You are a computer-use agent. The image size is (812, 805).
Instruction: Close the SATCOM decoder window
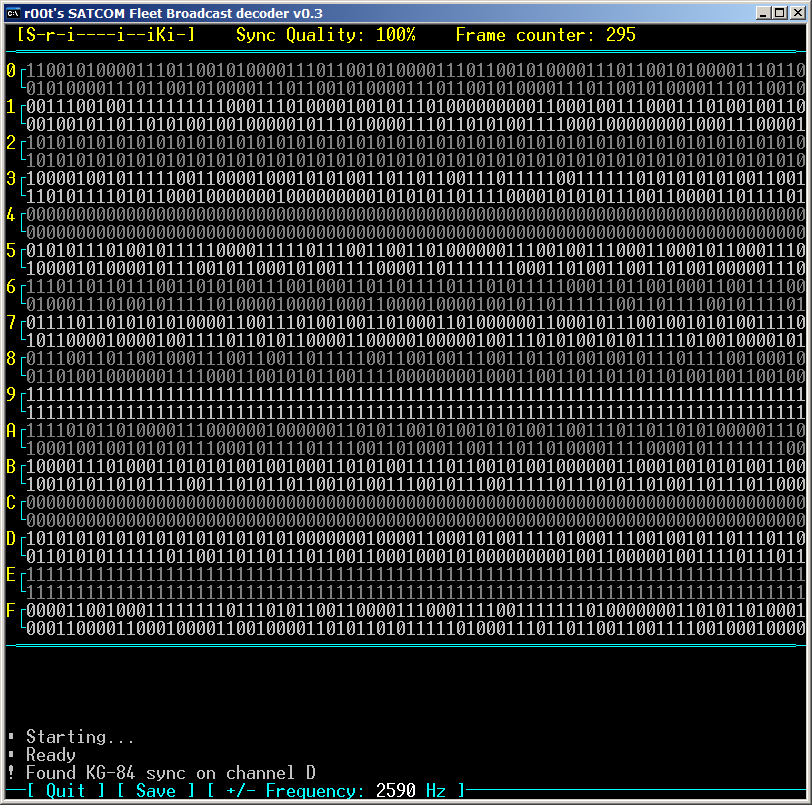click(798, 13)
